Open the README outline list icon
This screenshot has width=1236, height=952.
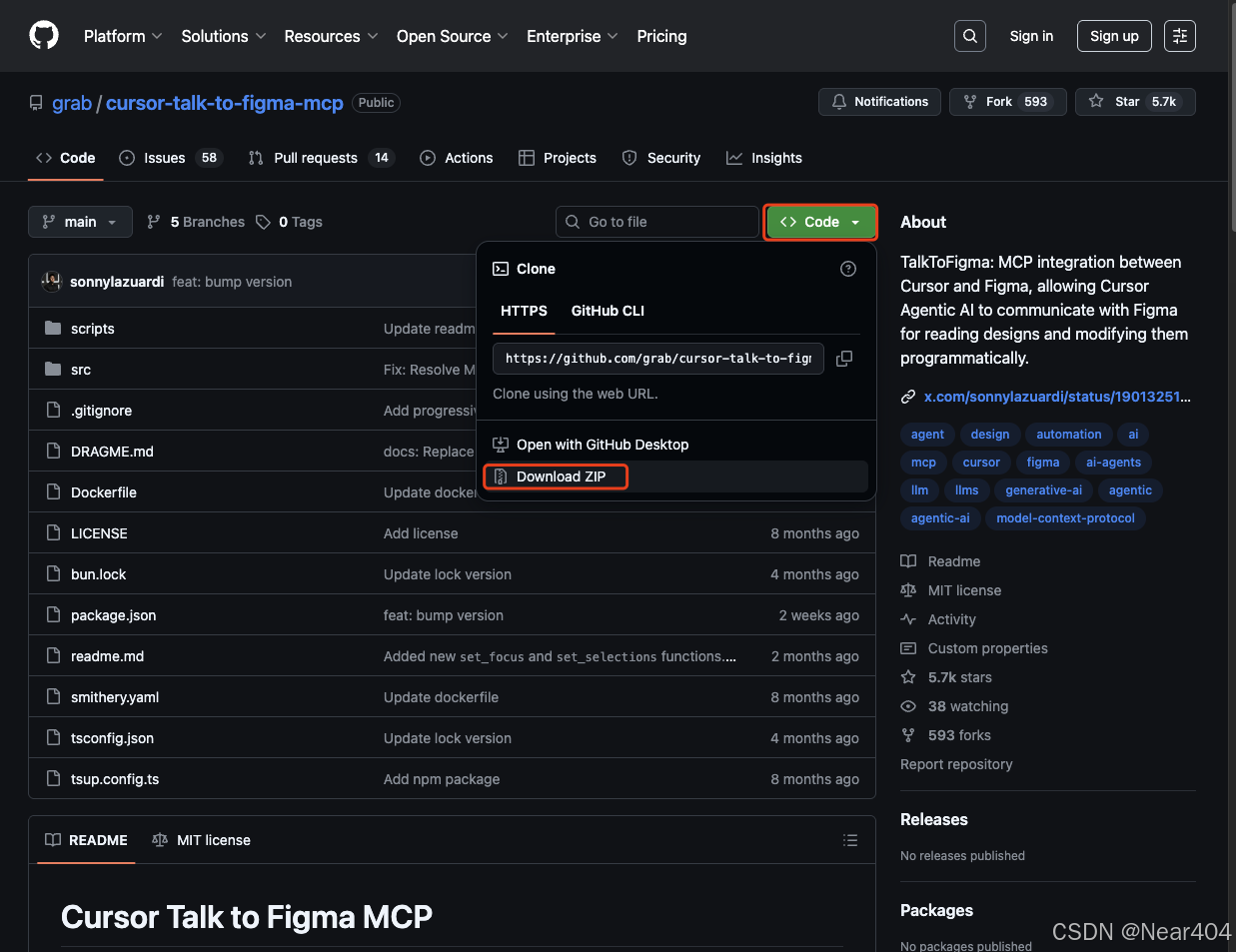click(x=850, y=840)
